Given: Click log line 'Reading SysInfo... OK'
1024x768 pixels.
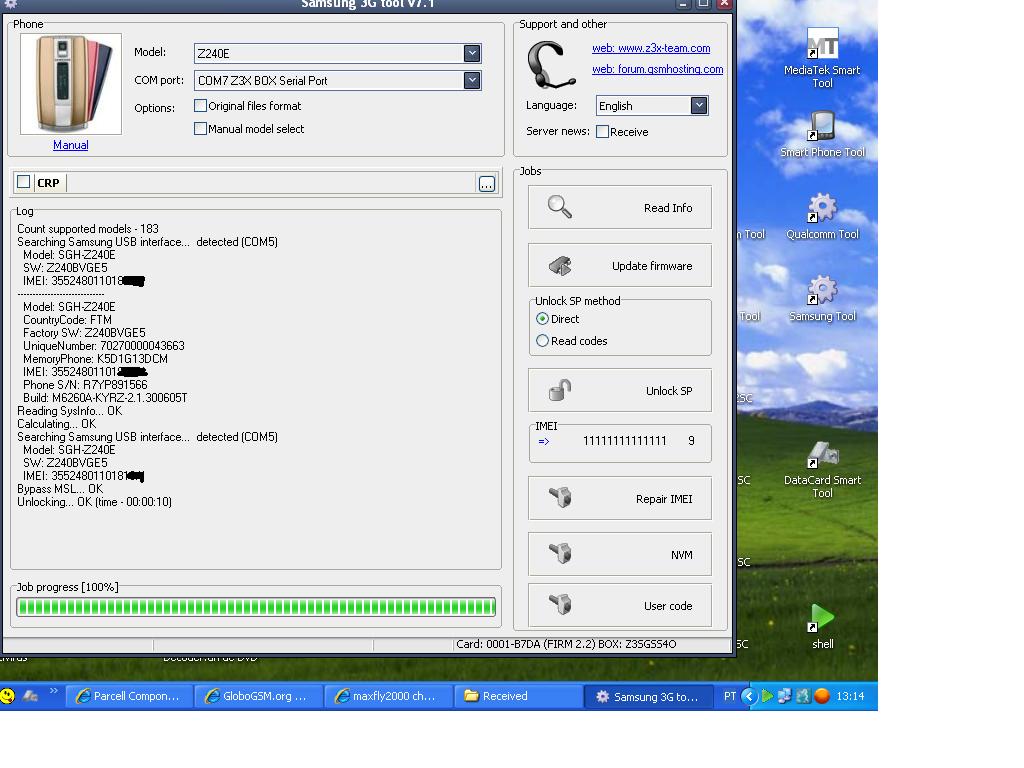Looking at the screenshot, I should (x=69, y=411).
